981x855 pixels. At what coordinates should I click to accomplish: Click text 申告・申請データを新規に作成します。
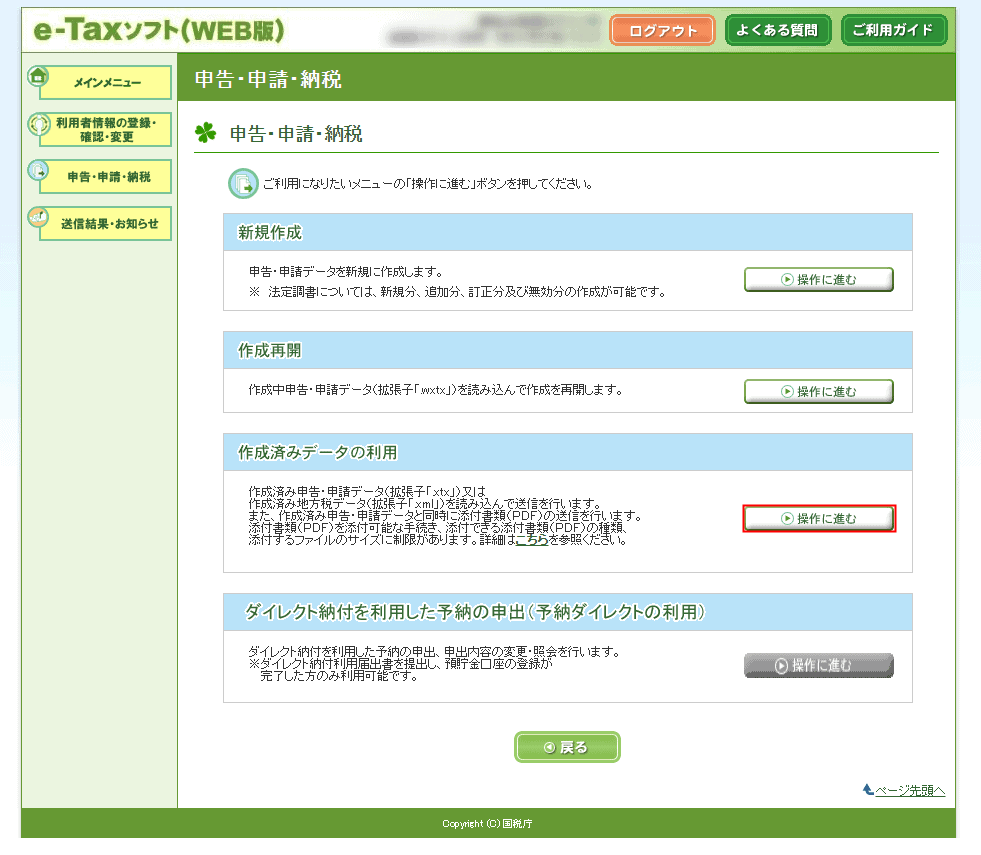click(x=347, y=271)
